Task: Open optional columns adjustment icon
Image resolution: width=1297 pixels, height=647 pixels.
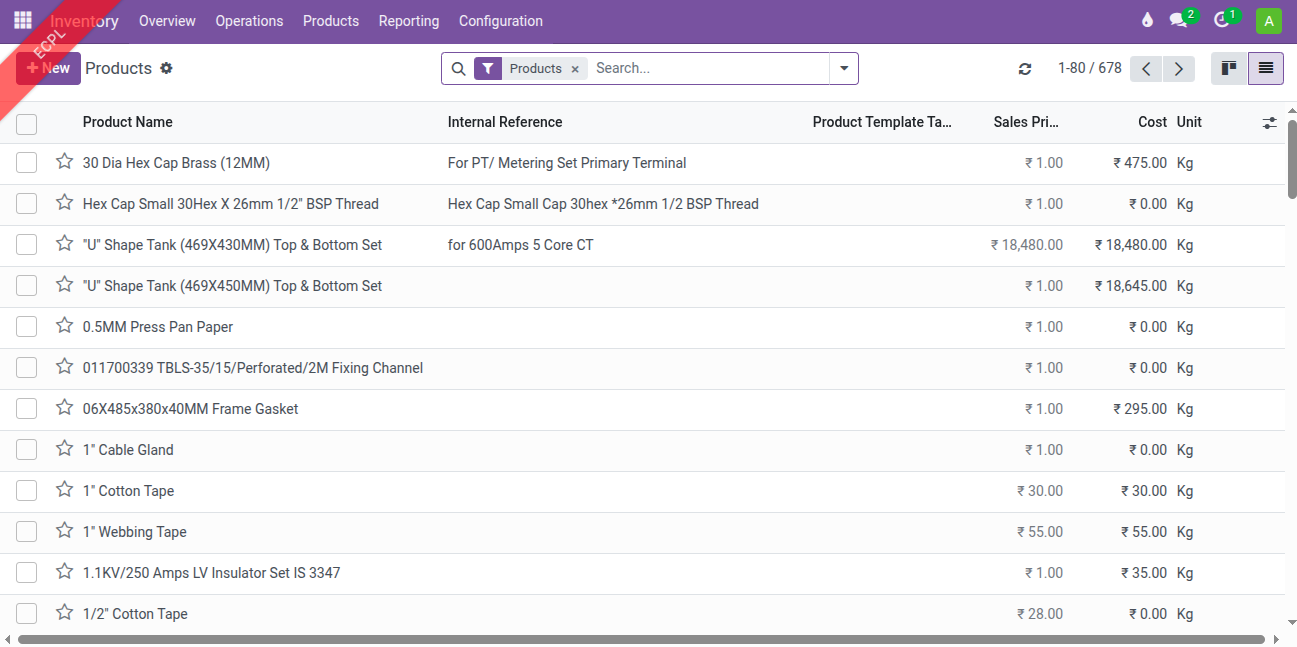Action: [x=1269, y=123]
